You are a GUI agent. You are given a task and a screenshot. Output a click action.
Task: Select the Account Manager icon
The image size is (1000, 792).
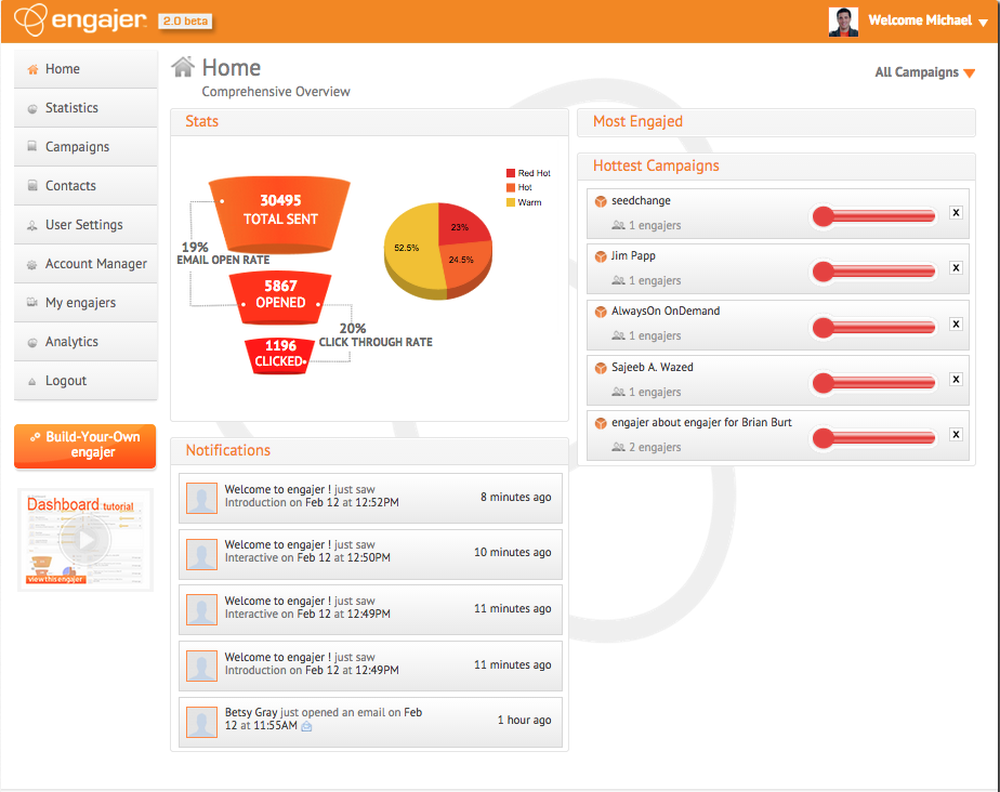point(32,264)
